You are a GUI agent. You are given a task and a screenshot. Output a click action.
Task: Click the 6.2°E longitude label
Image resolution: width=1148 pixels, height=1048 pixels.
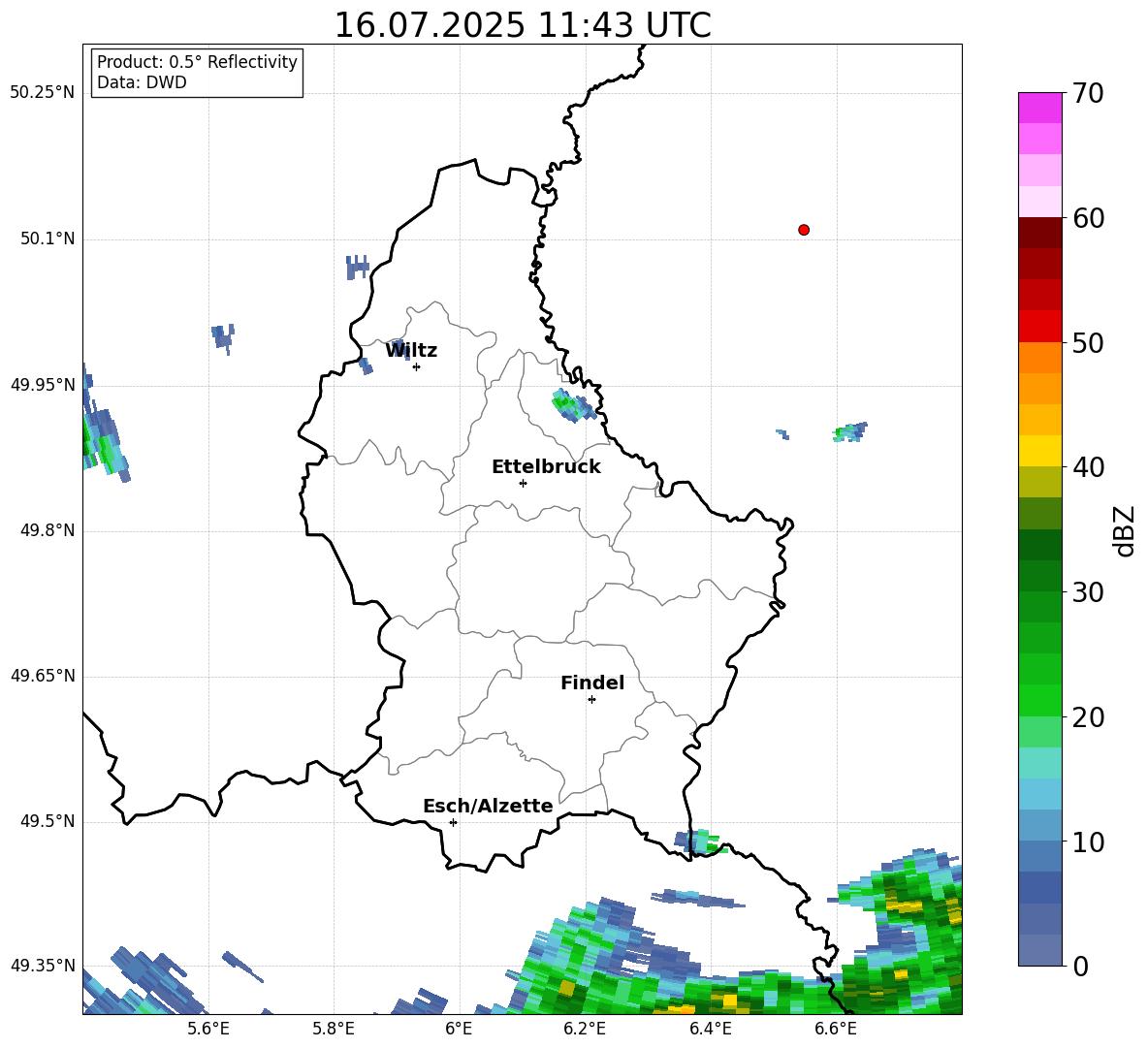click(x=585, y=1029)
